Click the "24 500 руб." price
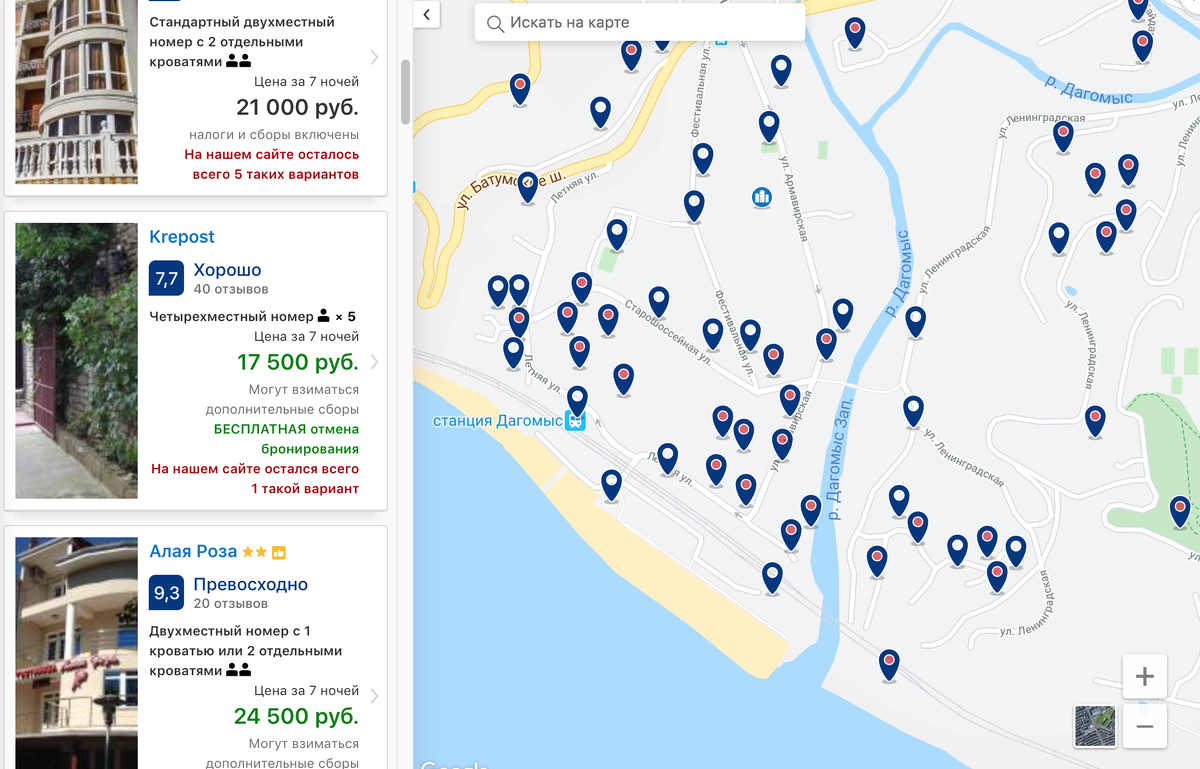This screenshot has height=769, width=1200. coord(296,716)
